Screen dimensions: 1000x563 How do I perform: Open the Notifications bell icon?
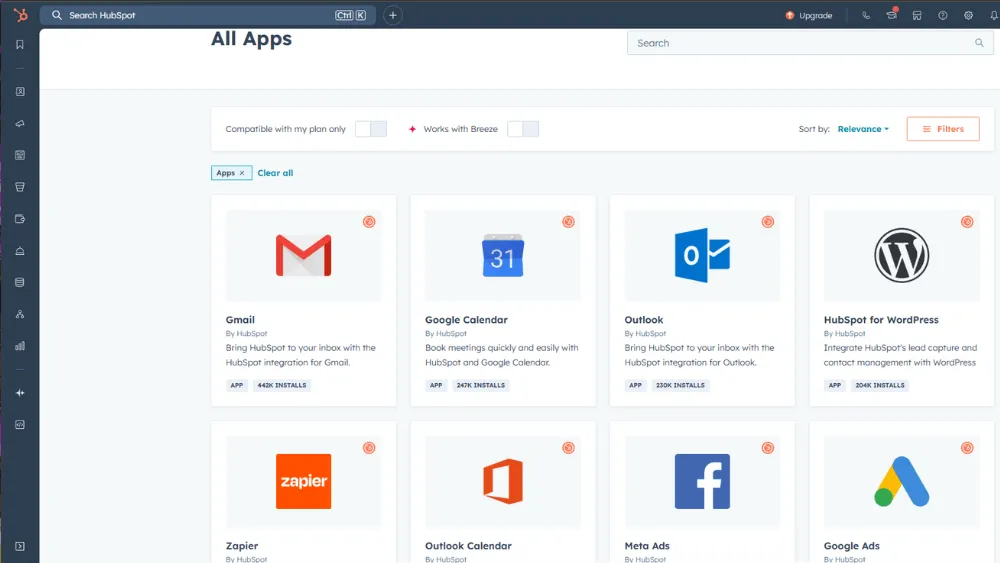(x=994, y=15)
